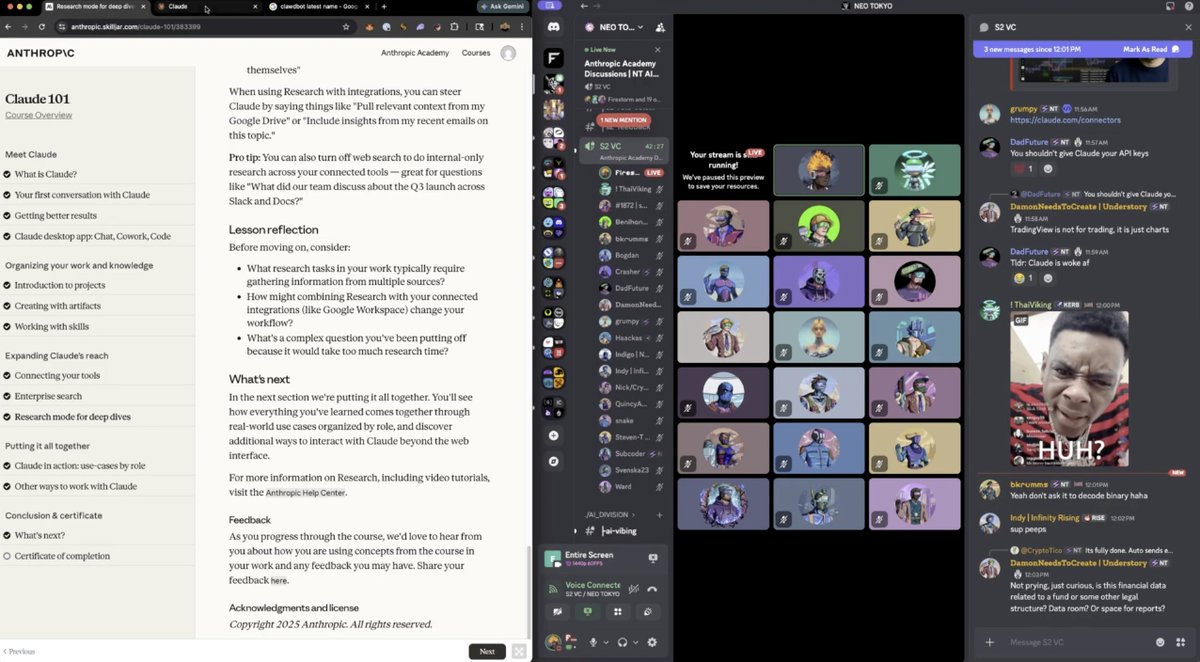Open the apps launcher beside the emoji button
This screenshot has width=1200, height=662.
[x=1181, y=642]
